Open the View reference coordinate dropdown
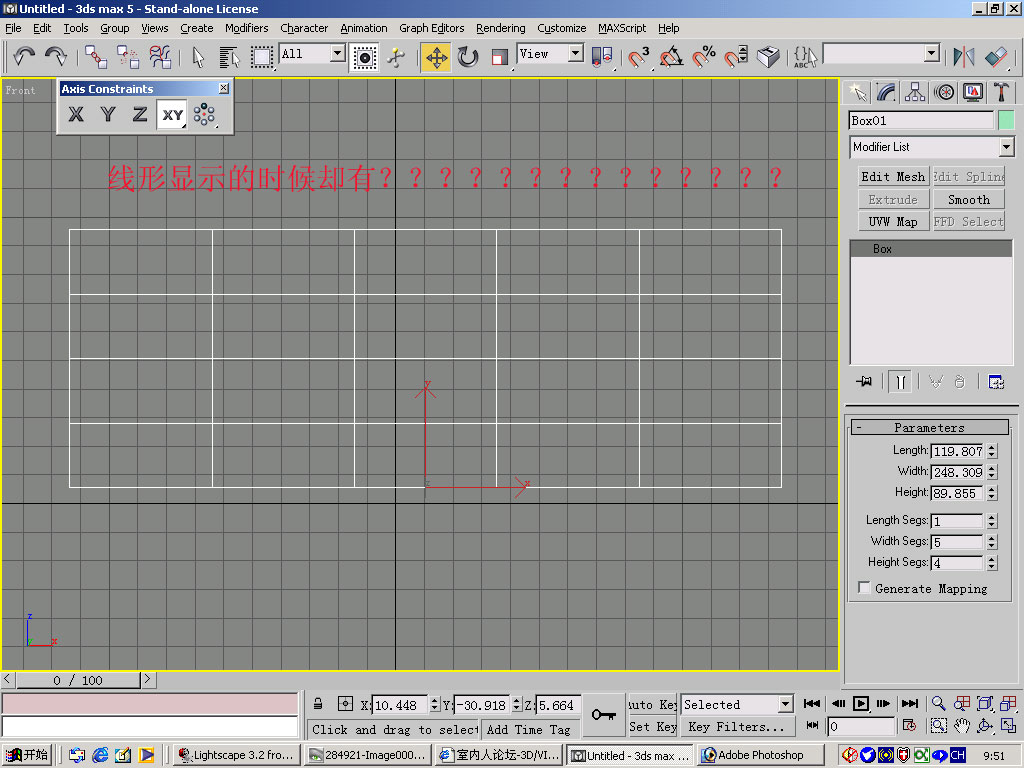This screenshot has height=768, width=1024. [576, 54]
